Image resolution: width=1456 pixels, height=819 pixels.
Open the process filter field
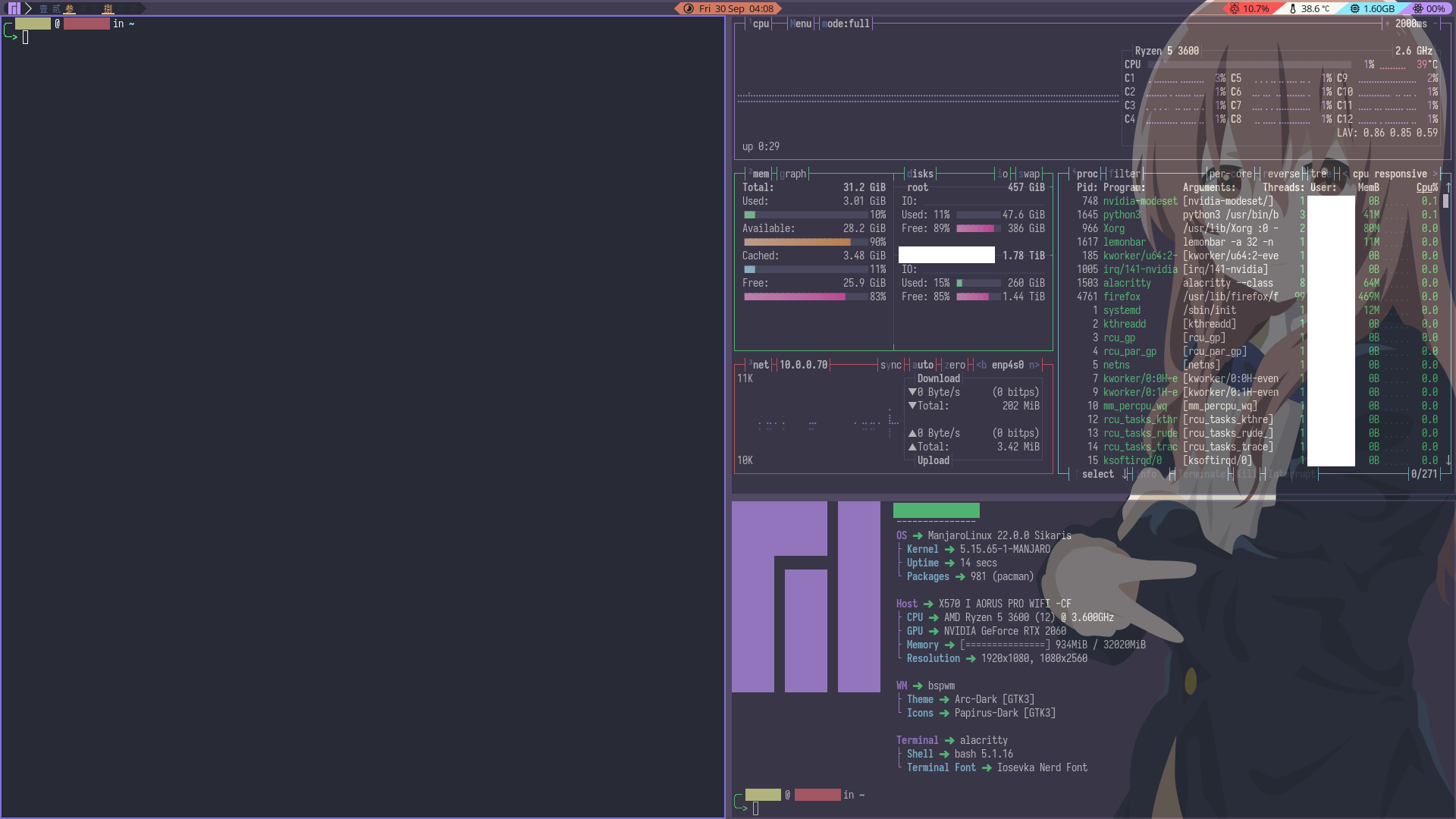pyautogui.click(x=1125, y=174)
